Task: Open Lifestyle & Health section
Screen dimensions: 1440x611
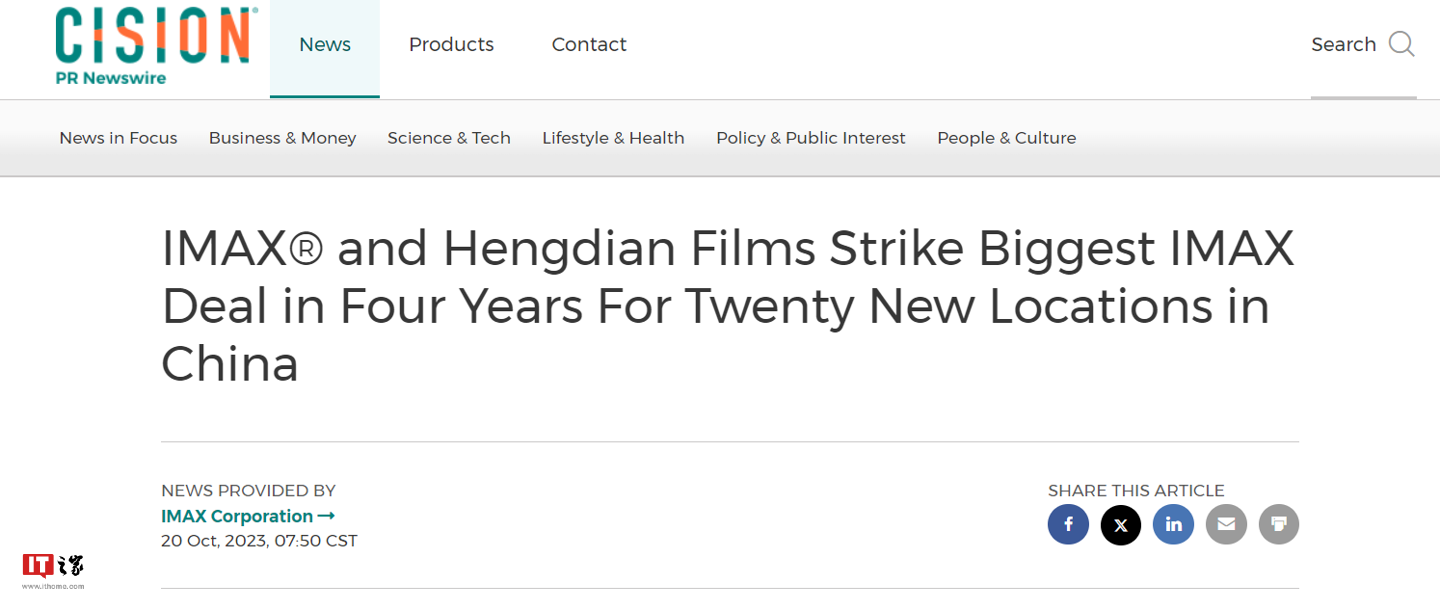Action: pos(613,138)
